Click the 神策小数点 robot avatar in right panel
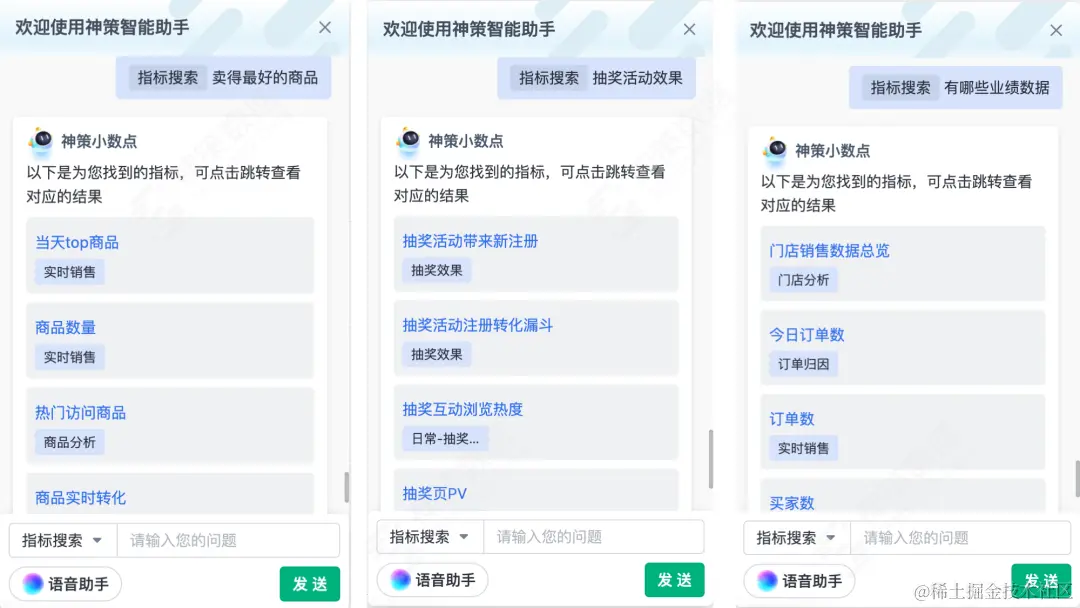1080x608 pixels. click(776, 149)
